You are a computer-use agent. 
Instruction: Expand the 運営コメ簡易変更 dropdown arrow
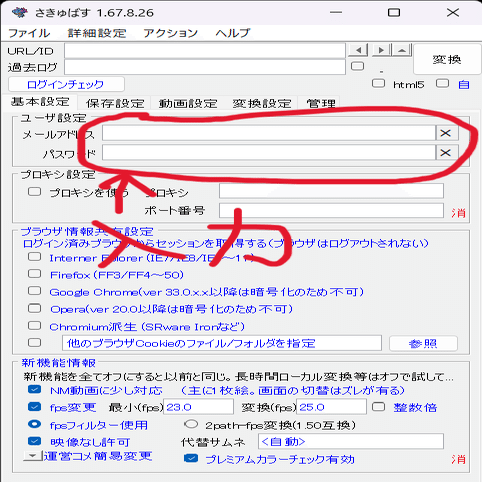[x=33, y=455]
